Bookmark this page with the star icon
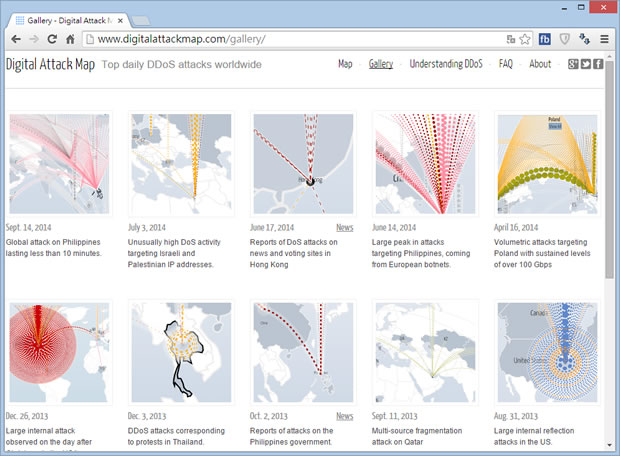The image size is (620, 456). tap(525, 39)
